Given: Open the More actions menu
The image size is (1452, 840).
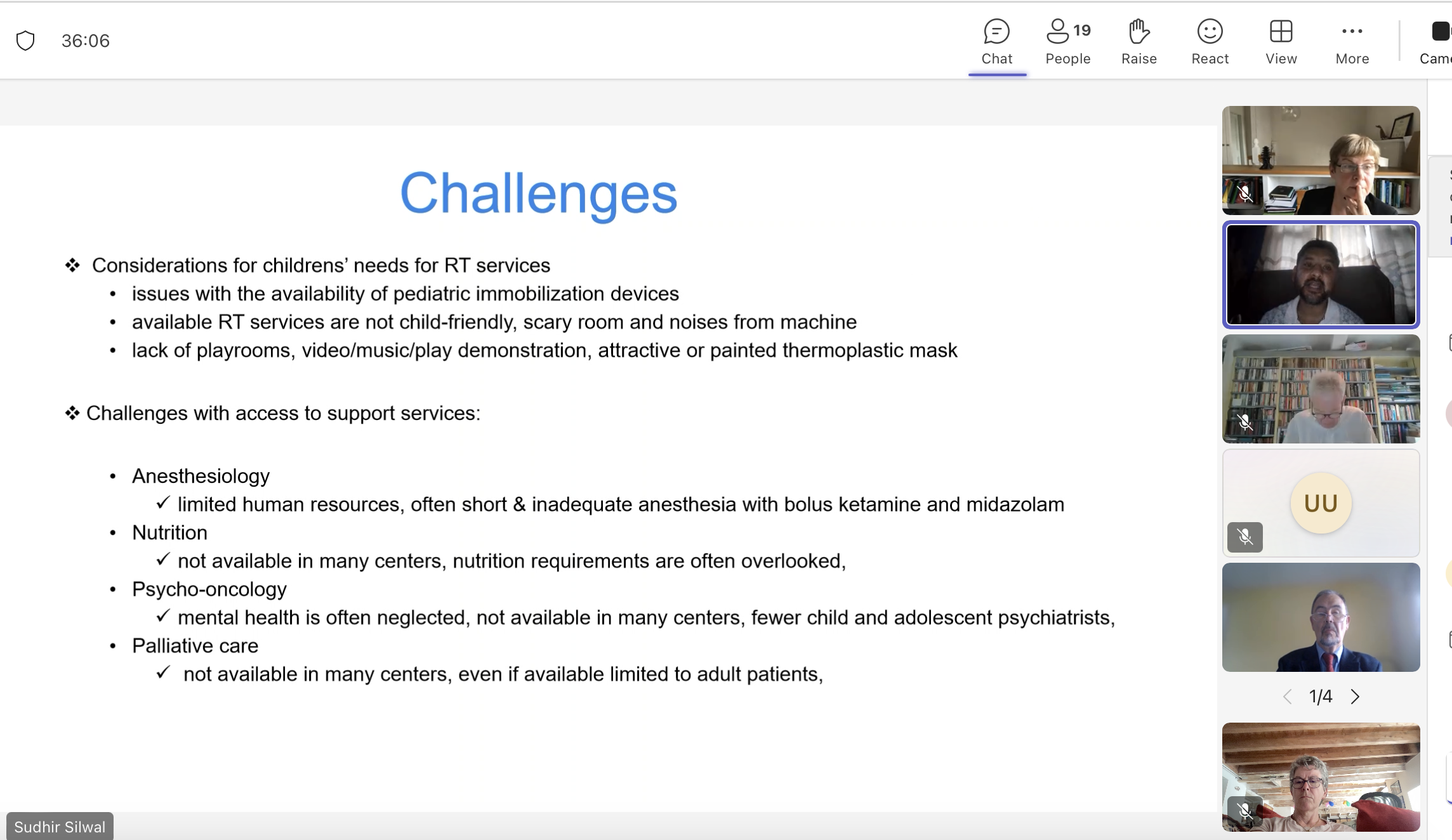Looking at the screenshot, I should pos(1352,42).
